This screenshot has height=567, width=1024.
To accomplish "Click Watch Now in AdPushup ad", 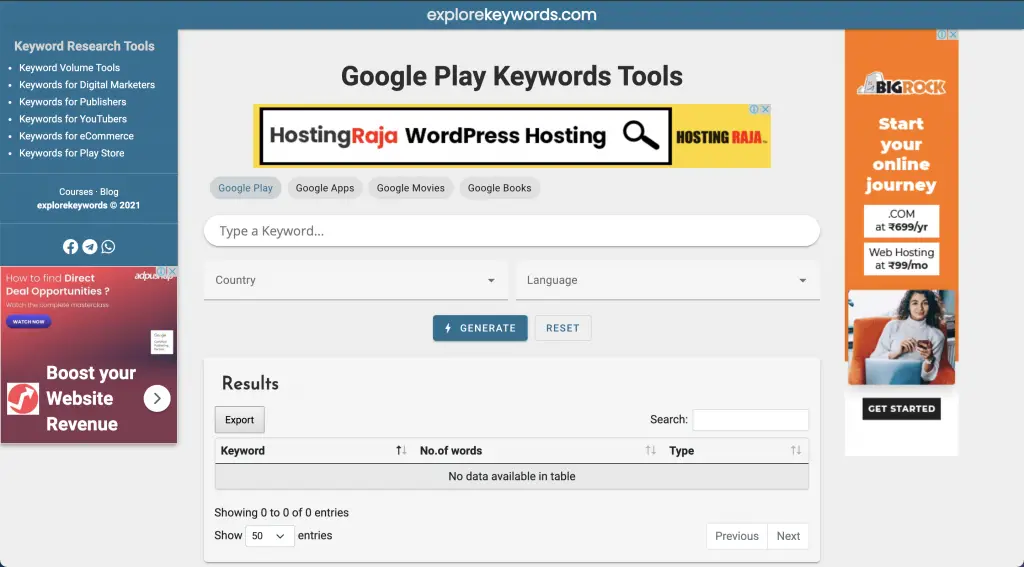I will (29, 321).
